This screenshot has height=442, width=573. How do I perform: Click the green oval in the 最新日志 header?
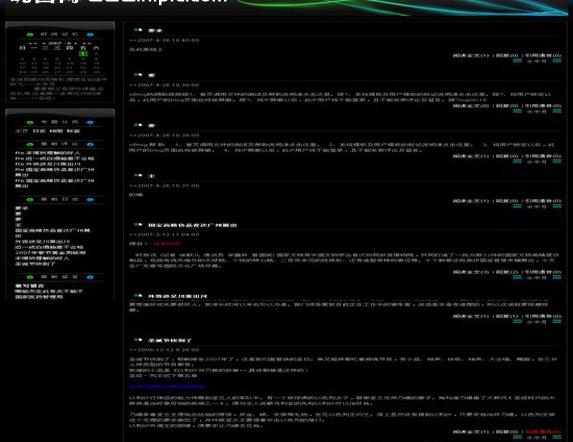coord(30,199)
